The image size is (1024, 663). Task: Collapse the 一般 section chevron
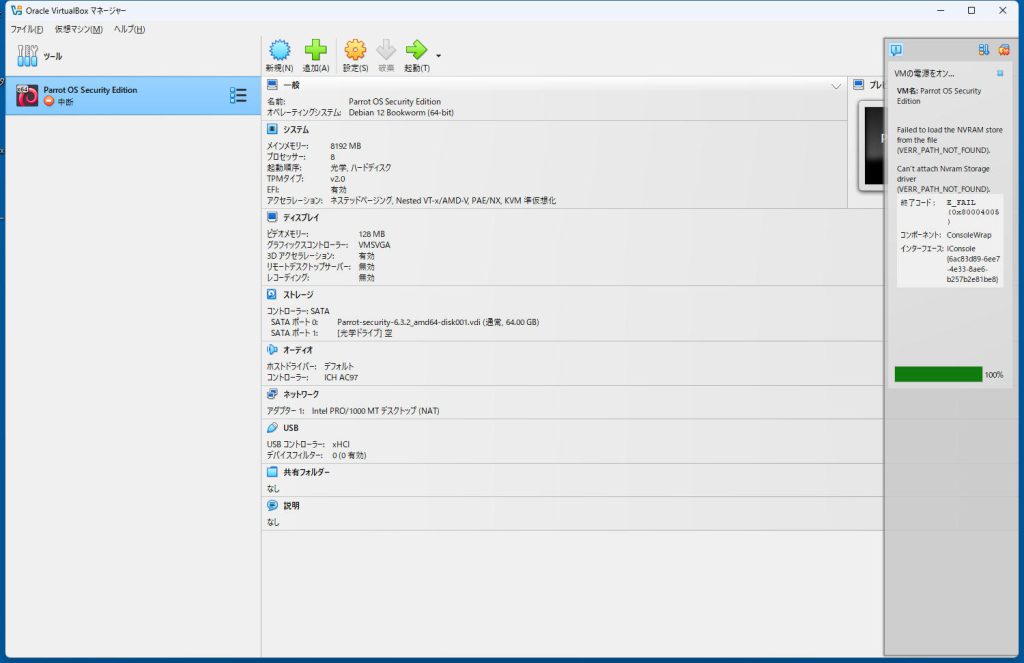pos(836,86)
